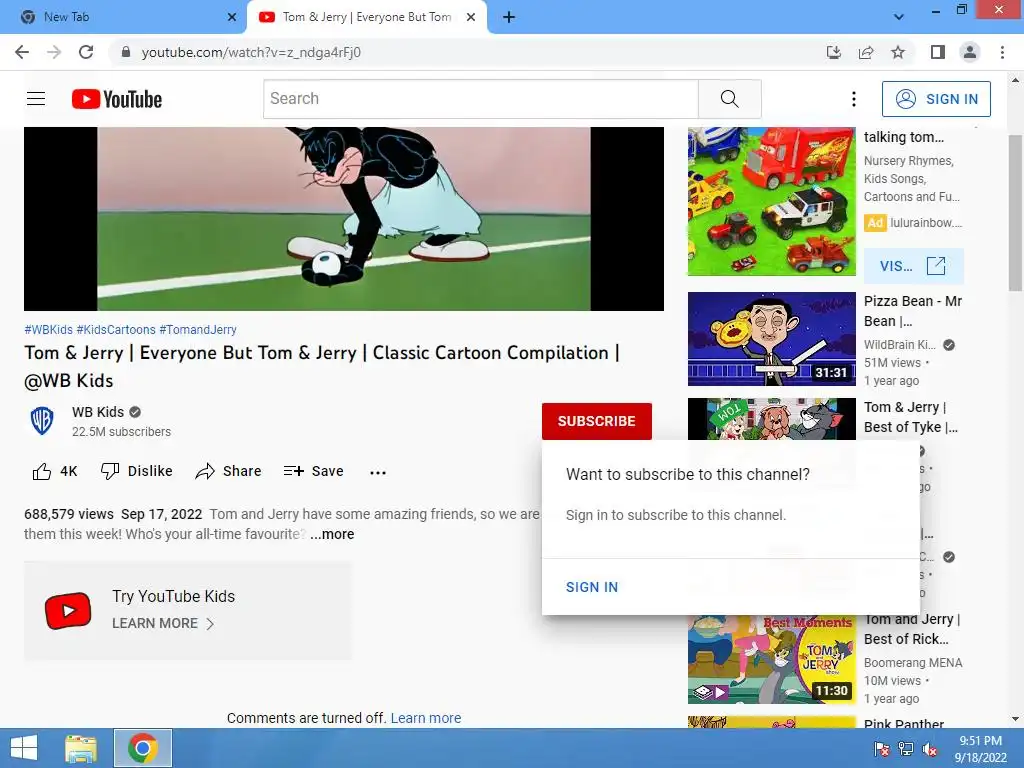Go forward with the browser forward arrow
Image resolution: width=1024 pixels, height=768 pixels.
click(54, 52)
